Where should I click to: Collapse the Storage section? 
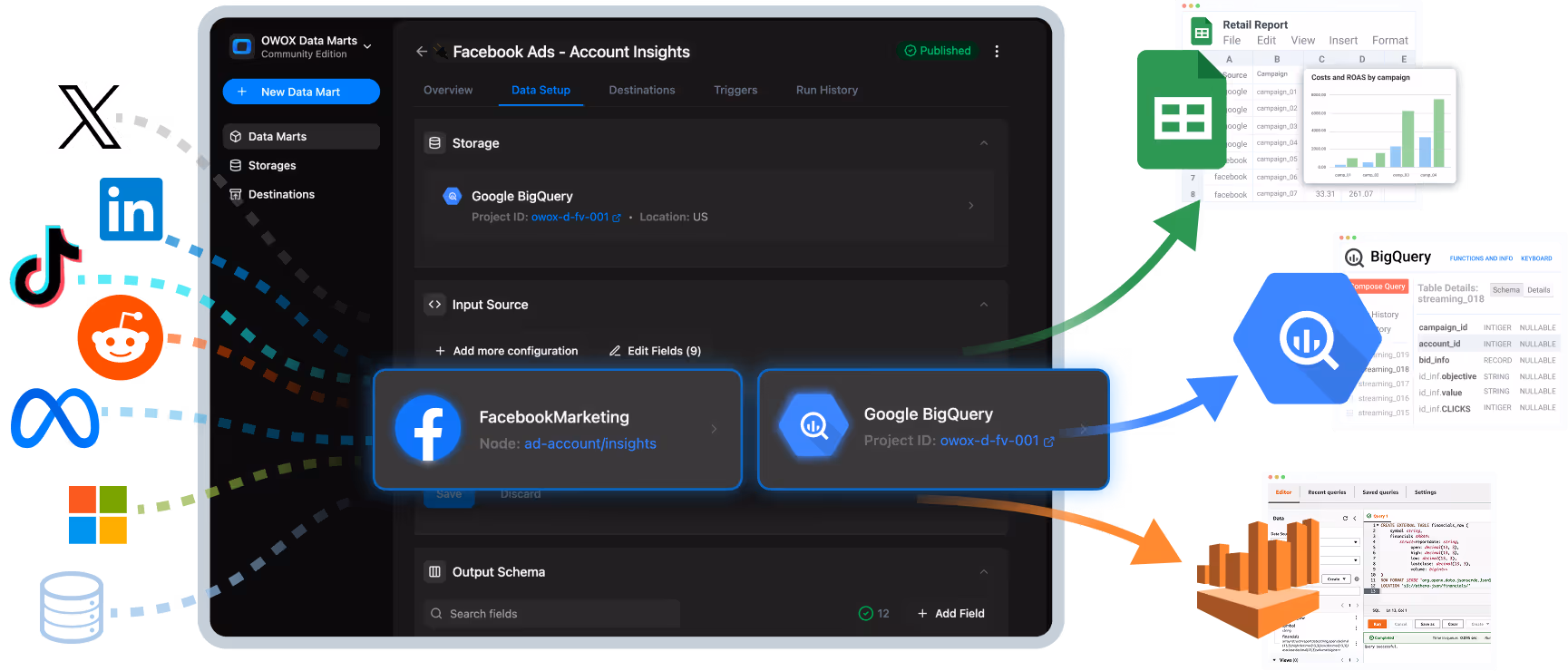click(984, 143)
